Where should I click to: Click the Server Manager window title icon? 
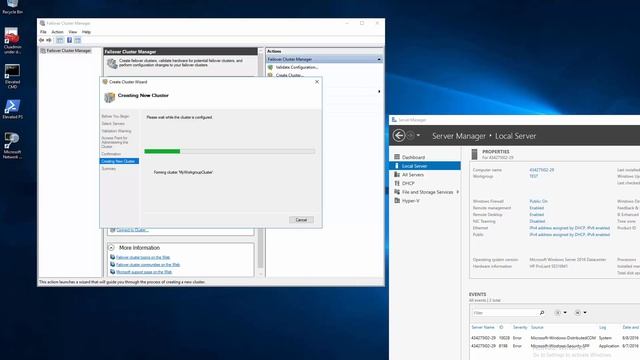394,120
